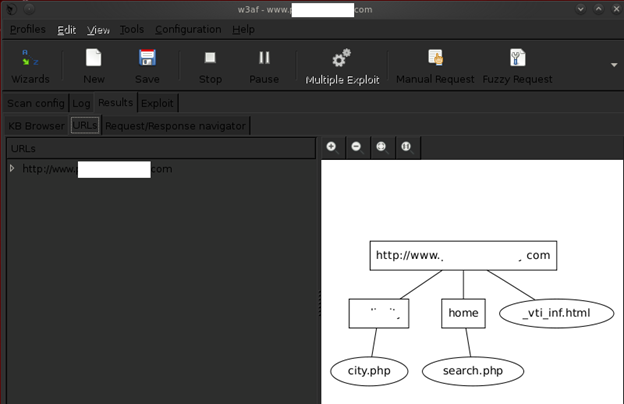Switch to the Exploit tab

(x=157, y=103)
